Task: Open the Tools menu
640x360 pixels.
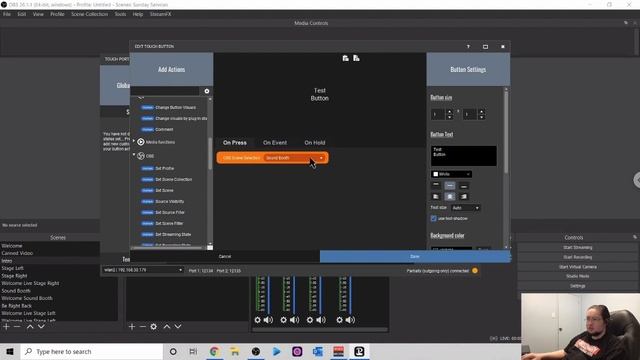Action: pyautogui.click(x=120, y=14)
